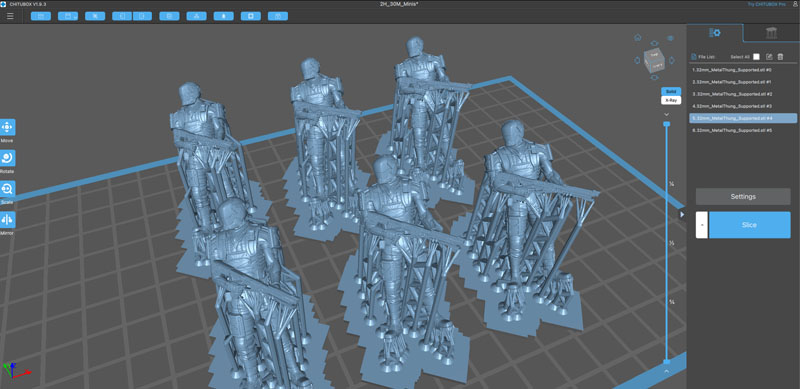The height and width of the screenshot is (389, 800).
Task: Click the ½ mark on layer slider
Action: click(672, 243)
